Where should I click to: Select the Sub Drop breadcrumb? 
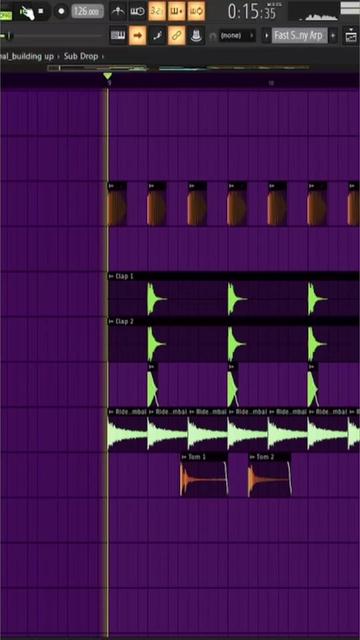point(81,56)
